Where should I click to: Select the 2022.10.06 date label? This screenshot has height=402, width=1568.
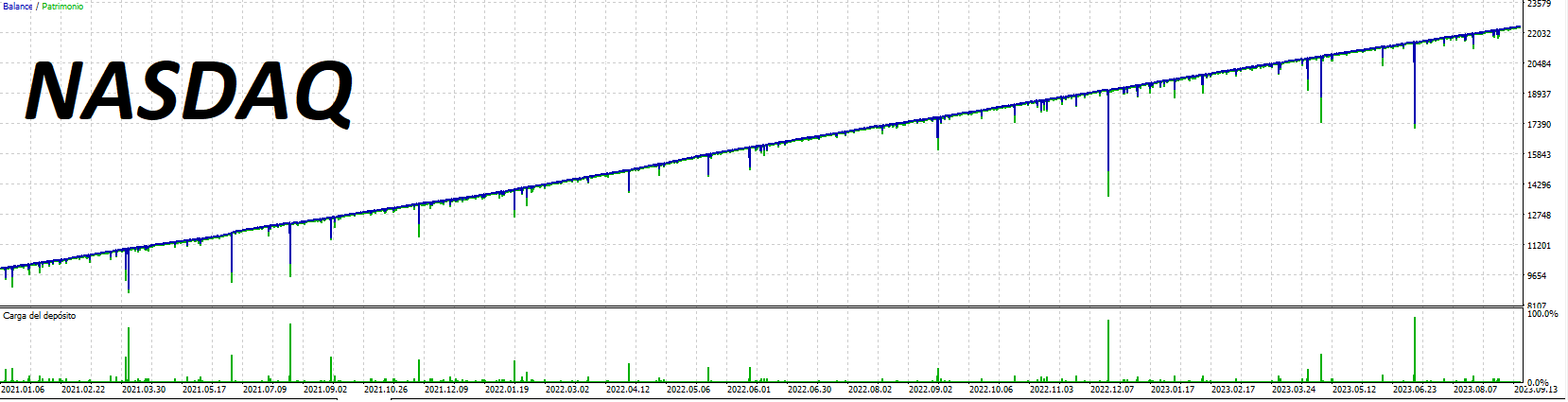(991, 389)
